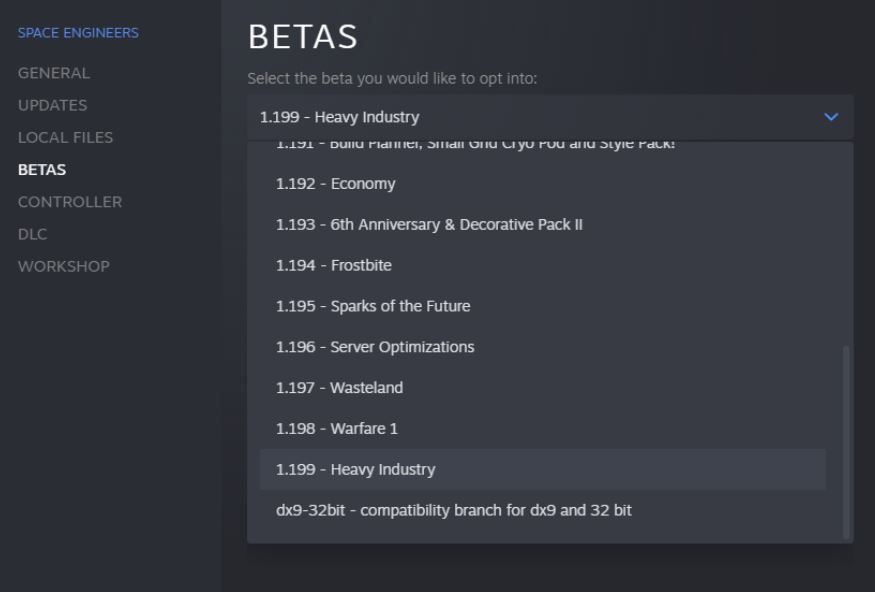Open the selected beta combo box

[540, 117]
